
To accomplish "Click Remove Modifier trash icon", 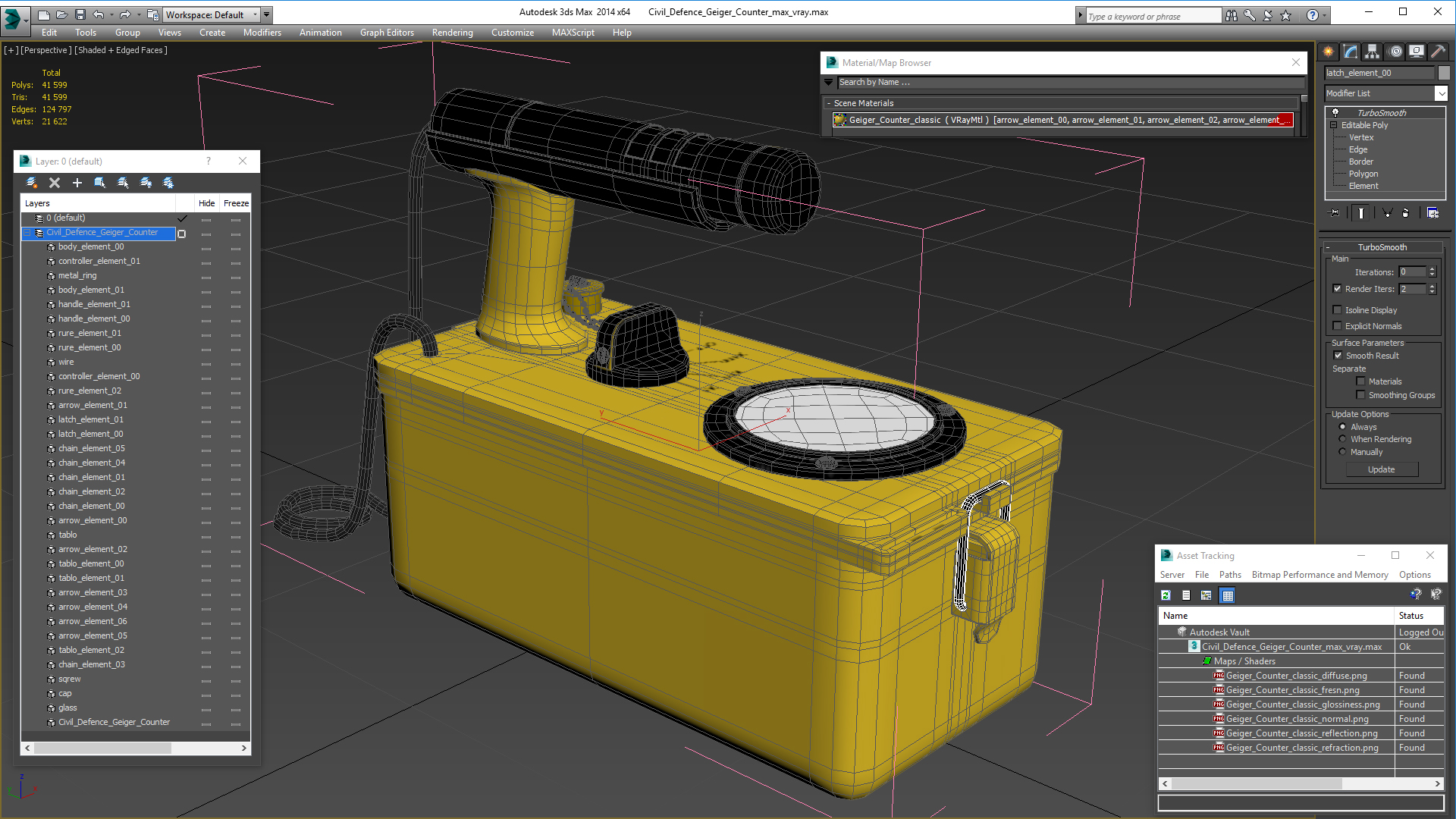I will pos(1405,213).
